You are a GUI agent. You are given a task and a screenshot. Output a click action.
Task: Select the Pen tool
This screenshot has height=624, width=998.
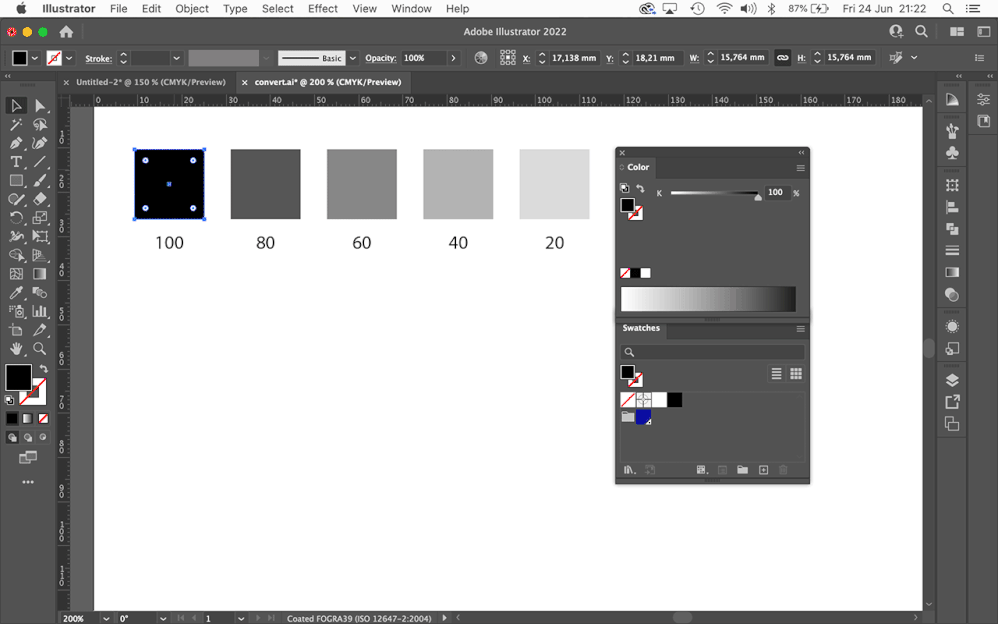(x=16, y=140)
